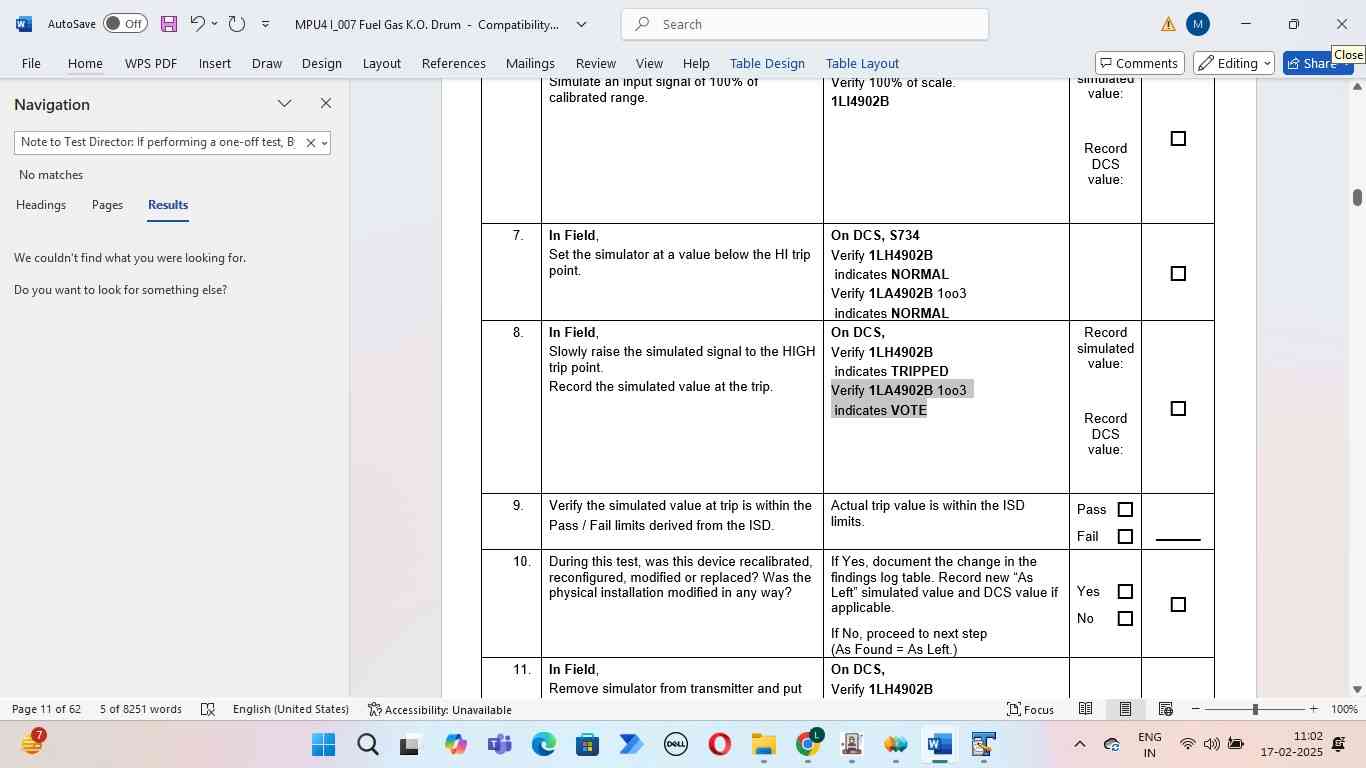
Task: Click the vertical scrollbar thumb
Action: tap(1357, 197)
